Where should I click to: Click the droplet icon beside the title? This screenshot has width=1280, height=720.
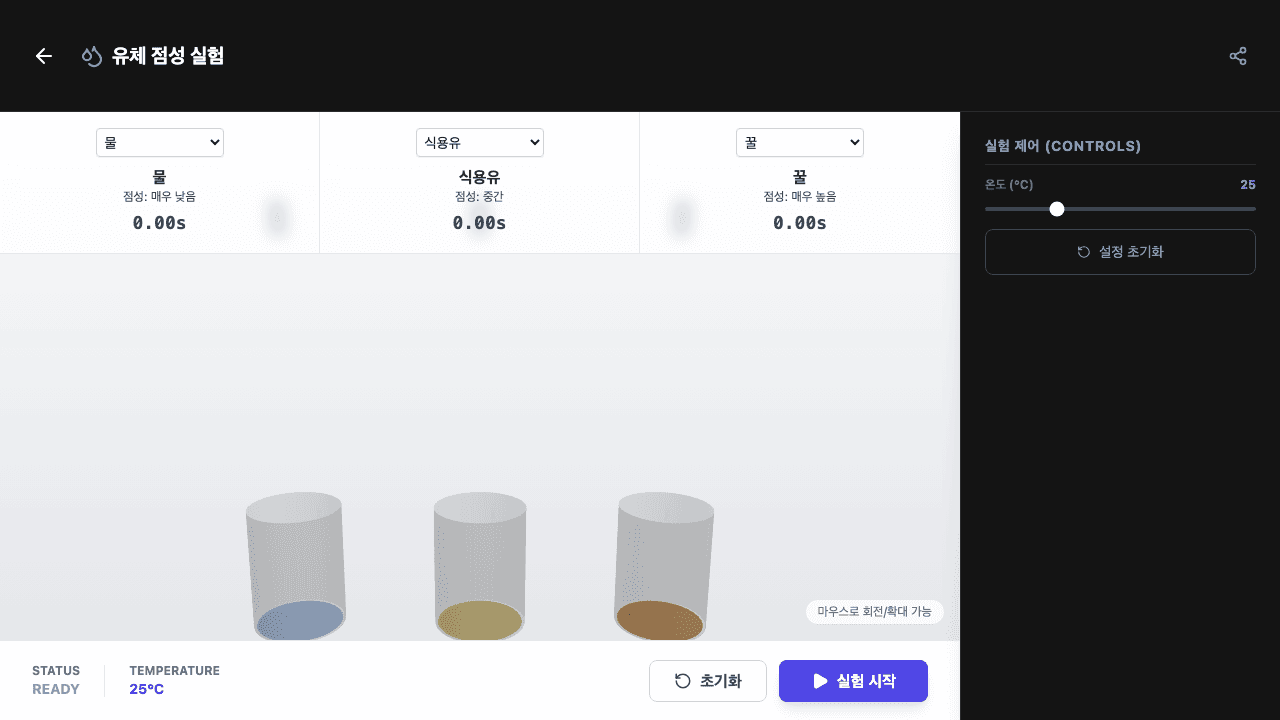pyautogui.click(x=92, y=56)
